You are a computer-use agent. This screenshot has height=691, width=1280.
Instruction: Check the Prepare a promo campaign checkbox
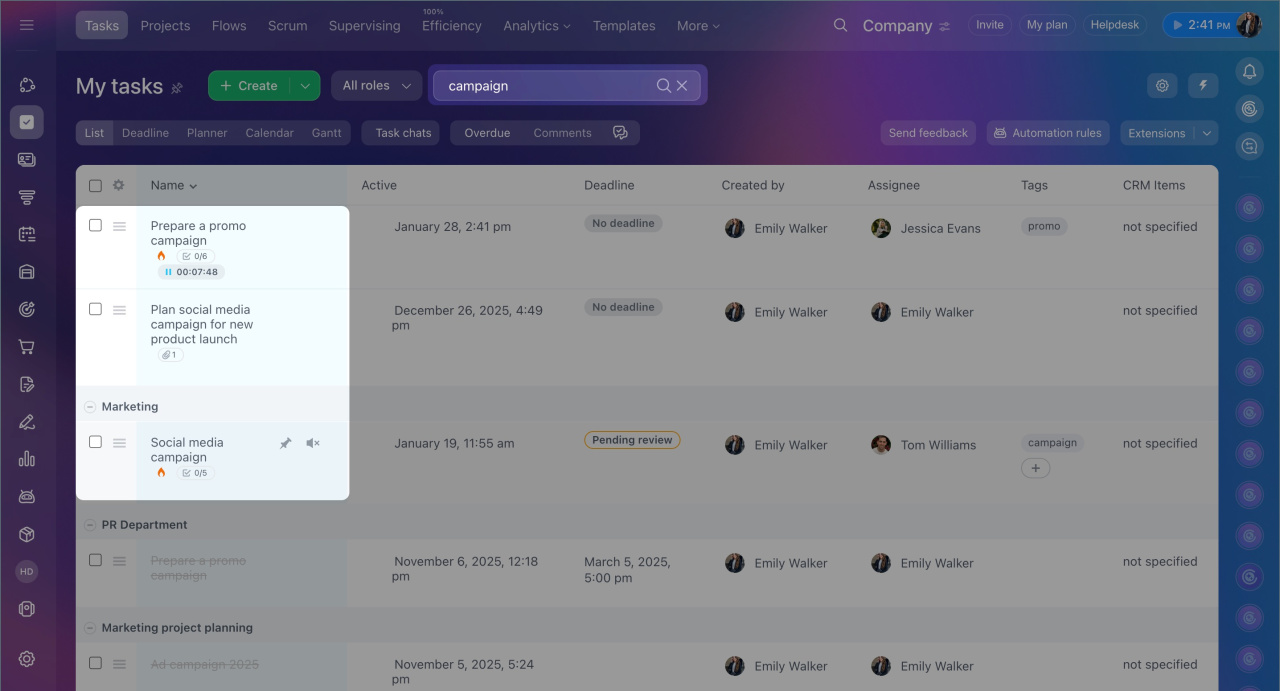pyautogui.click(x=95, y=225)
